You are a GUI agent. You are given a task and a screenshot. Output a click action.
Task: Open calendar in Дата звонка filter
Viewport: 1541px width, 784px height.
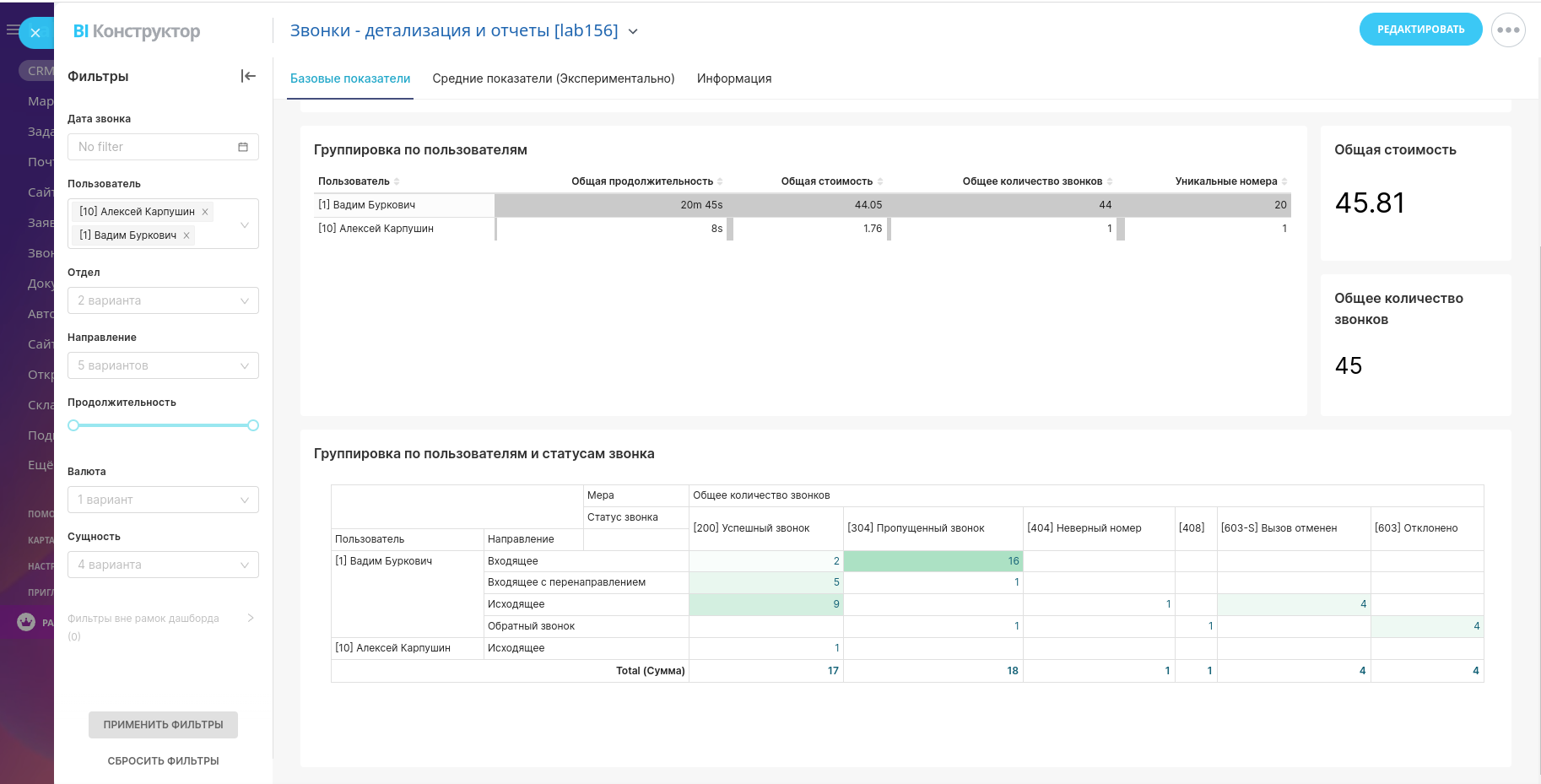click(243, 147)
